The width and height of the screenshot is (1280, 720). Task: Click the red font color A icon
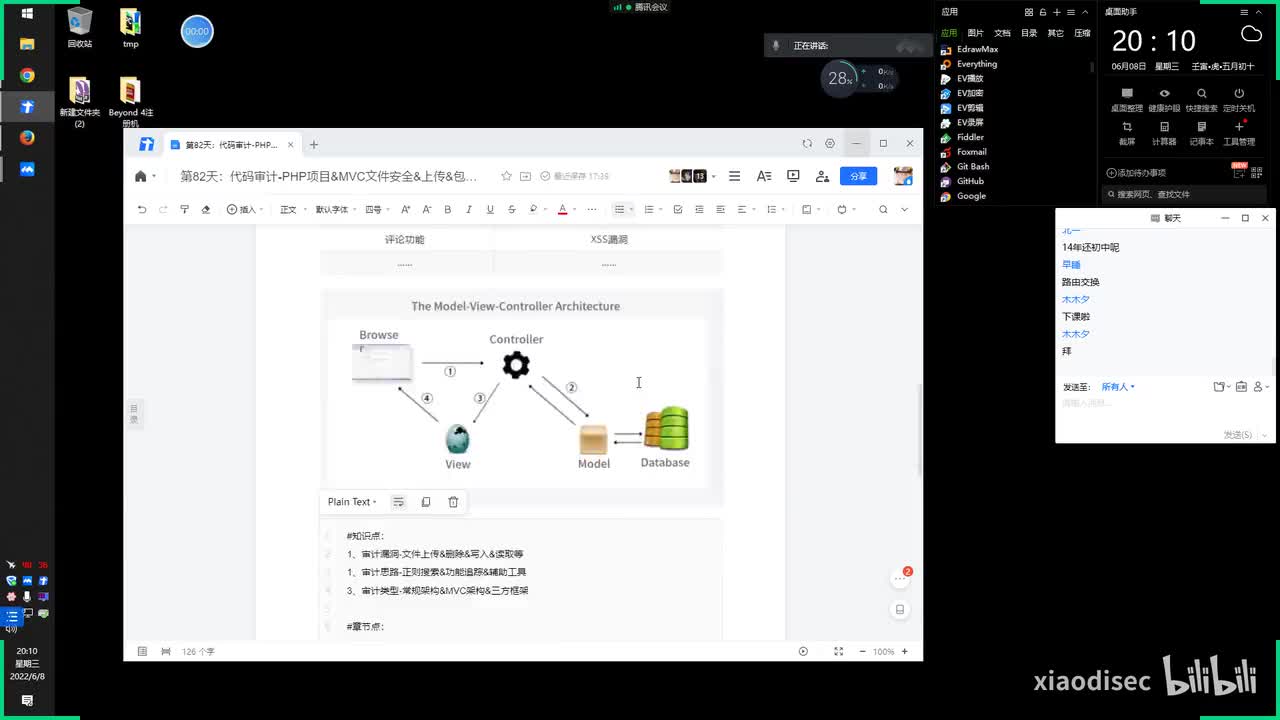pyautogui.click(x=564, y=209)
